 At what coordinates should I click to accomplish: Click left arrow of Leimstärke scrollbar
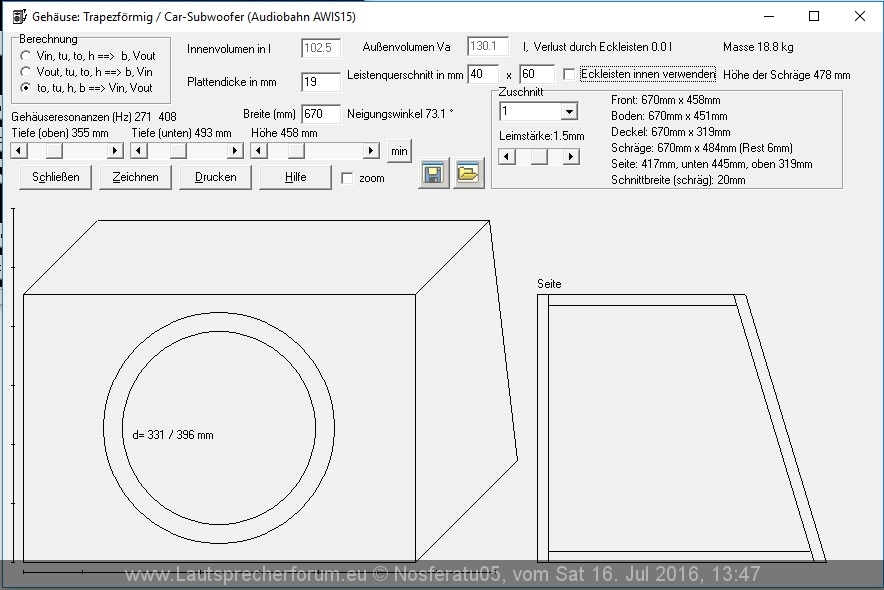pos(507,157)
